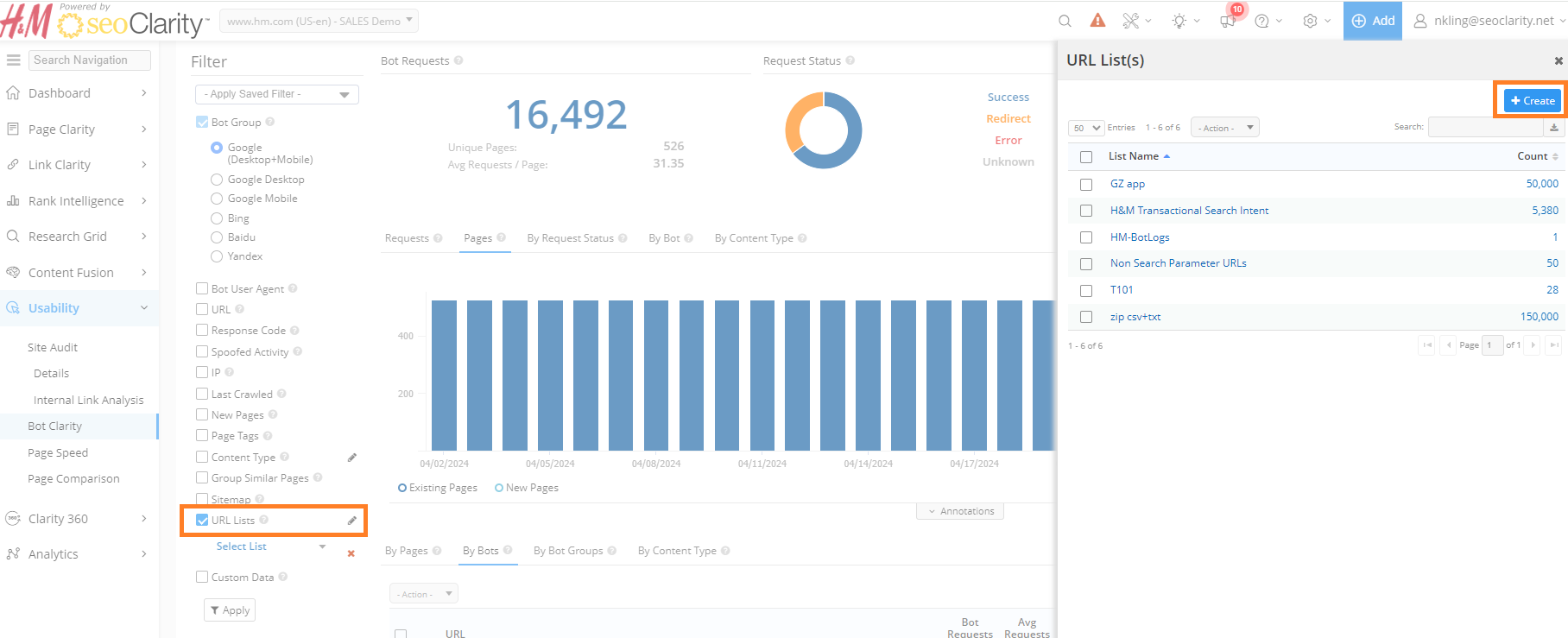
Task: Remove selected list with the red X icon
Action: pos(351,553)
